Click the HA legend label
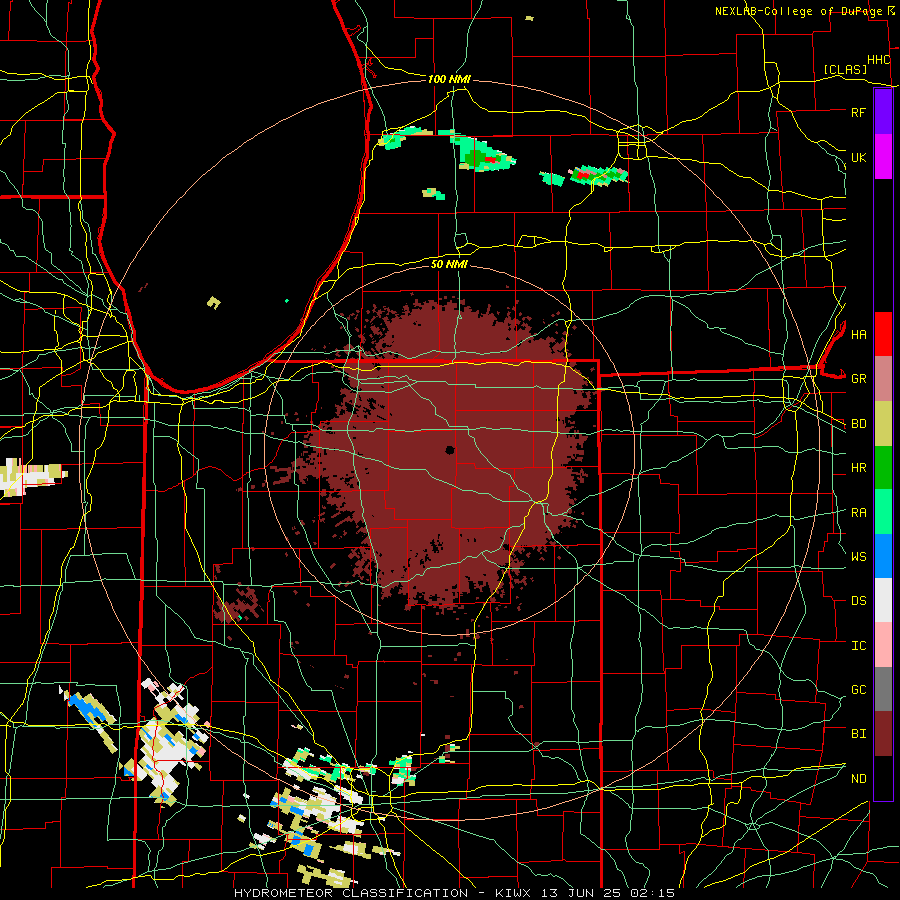Viewport: 900px width, 900px height. (x=858, y=334)
